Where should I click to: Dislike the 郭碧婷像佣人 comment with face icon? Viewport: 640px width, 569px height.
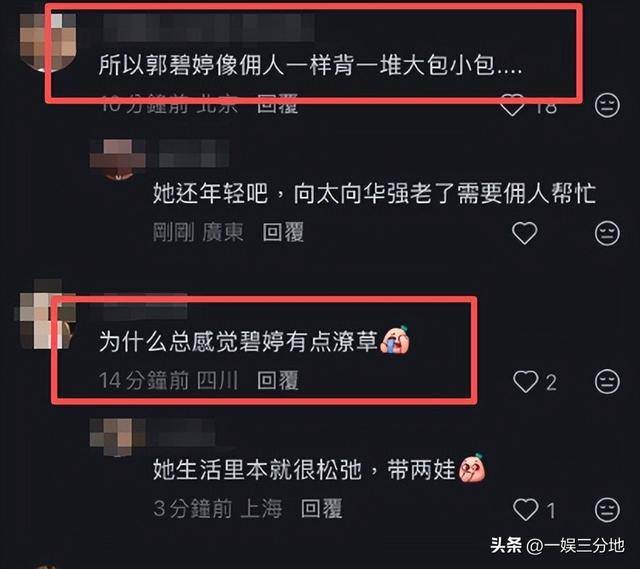coord(607,105)
